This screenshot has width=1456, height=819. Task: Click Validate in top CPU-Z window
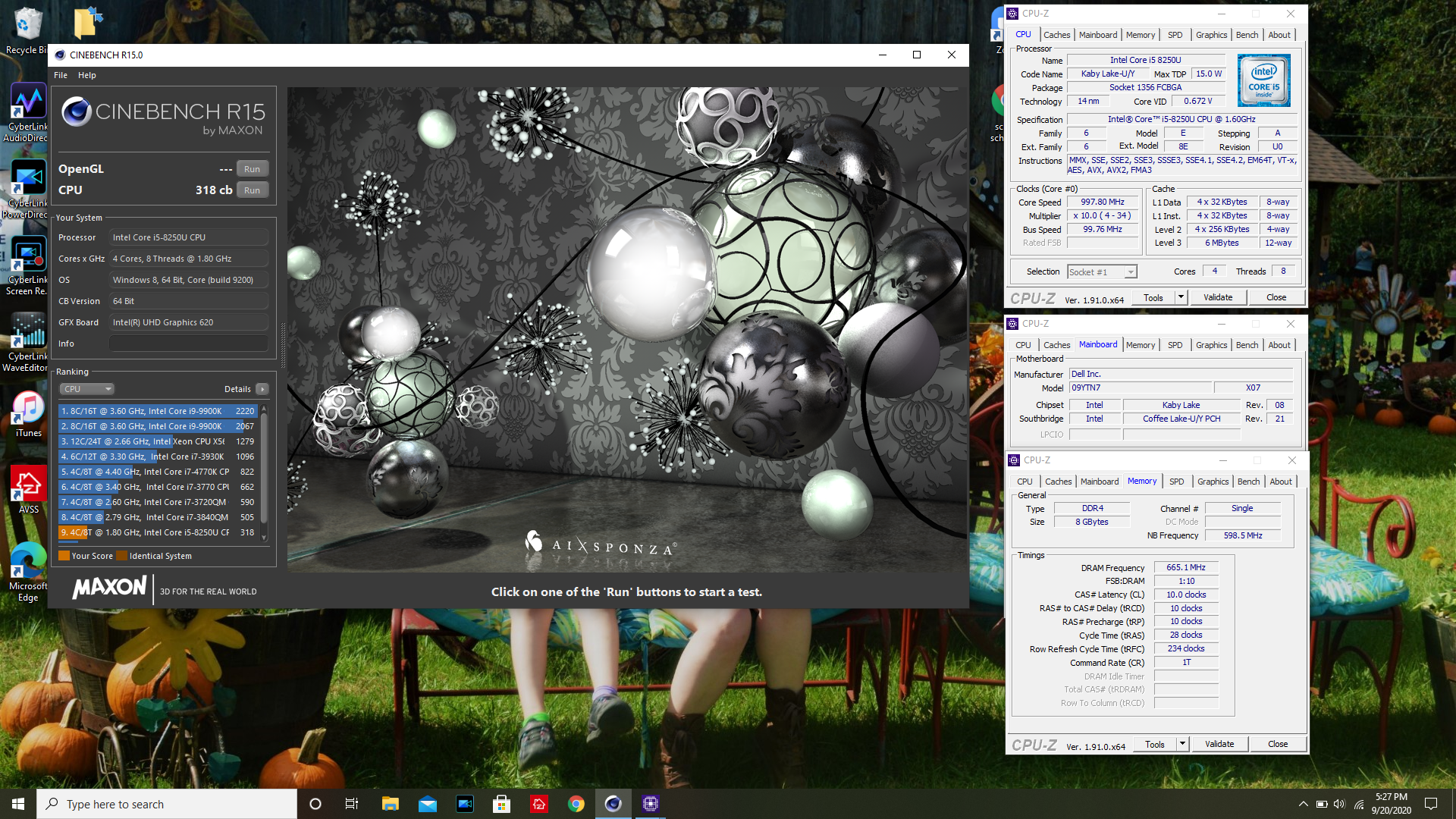click(1218, 298)
